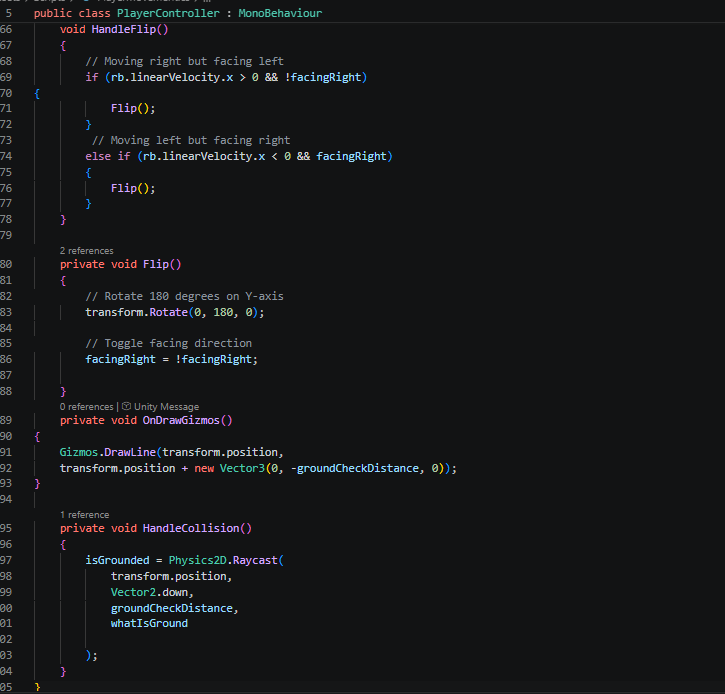Image resolution: width=725 pixels, height=694 pixels.
Task: Click the Flip() call on line 76
Action: [x=133, y=189]
